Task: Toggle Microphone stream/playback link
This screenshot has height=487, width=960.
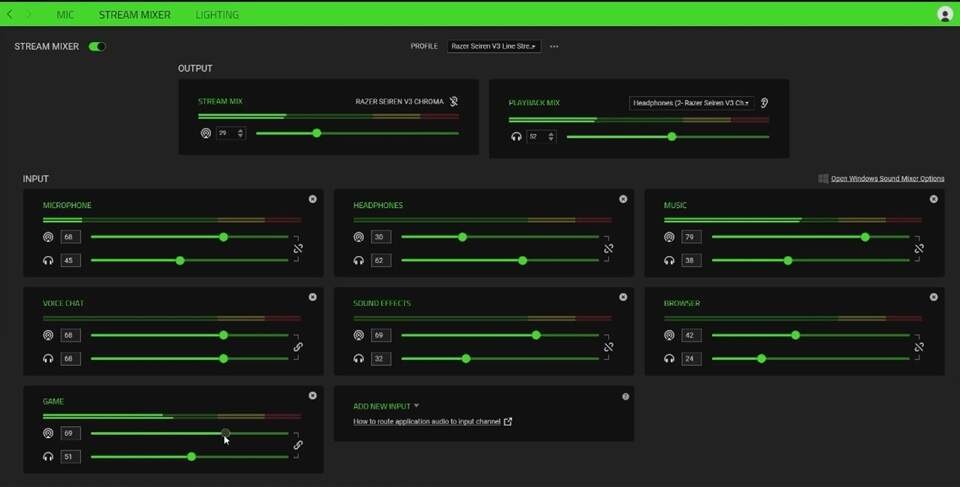Action: [298, 249]
